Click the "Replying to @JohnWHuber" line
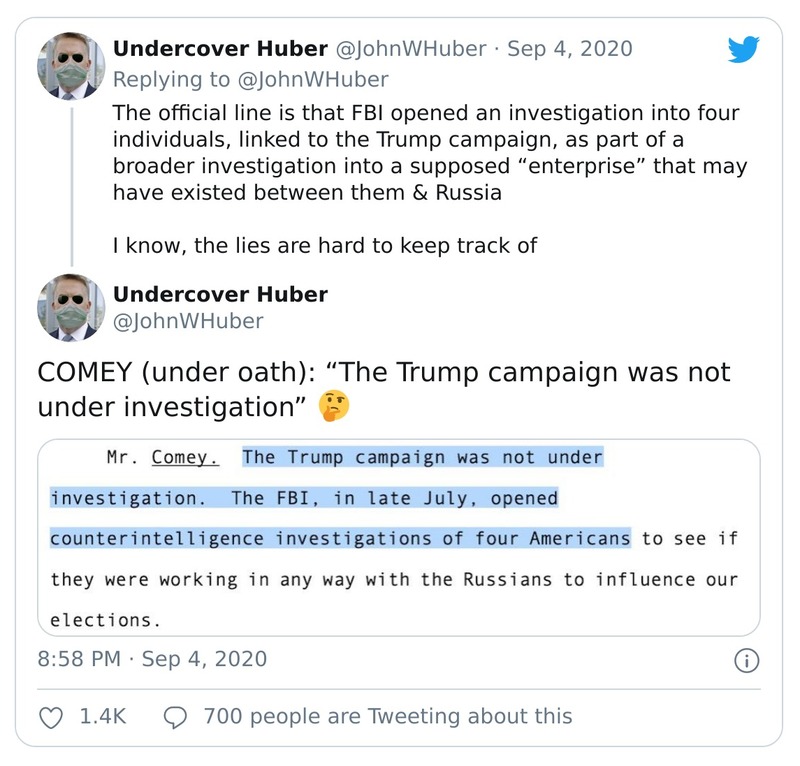The image size is (800, 766). tap(250, 79)
